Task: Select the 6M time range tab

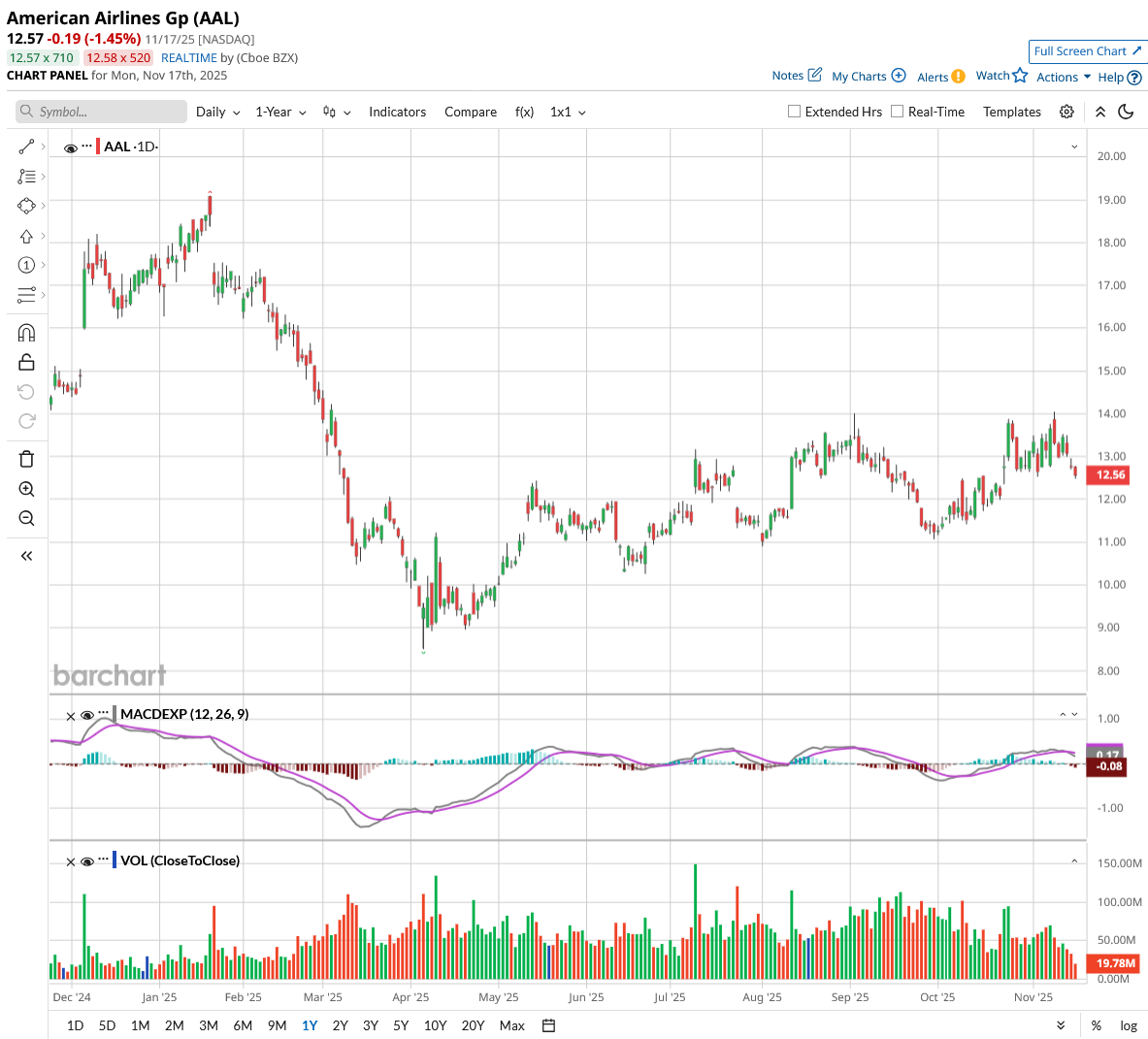Action: tap(243, 1025)
